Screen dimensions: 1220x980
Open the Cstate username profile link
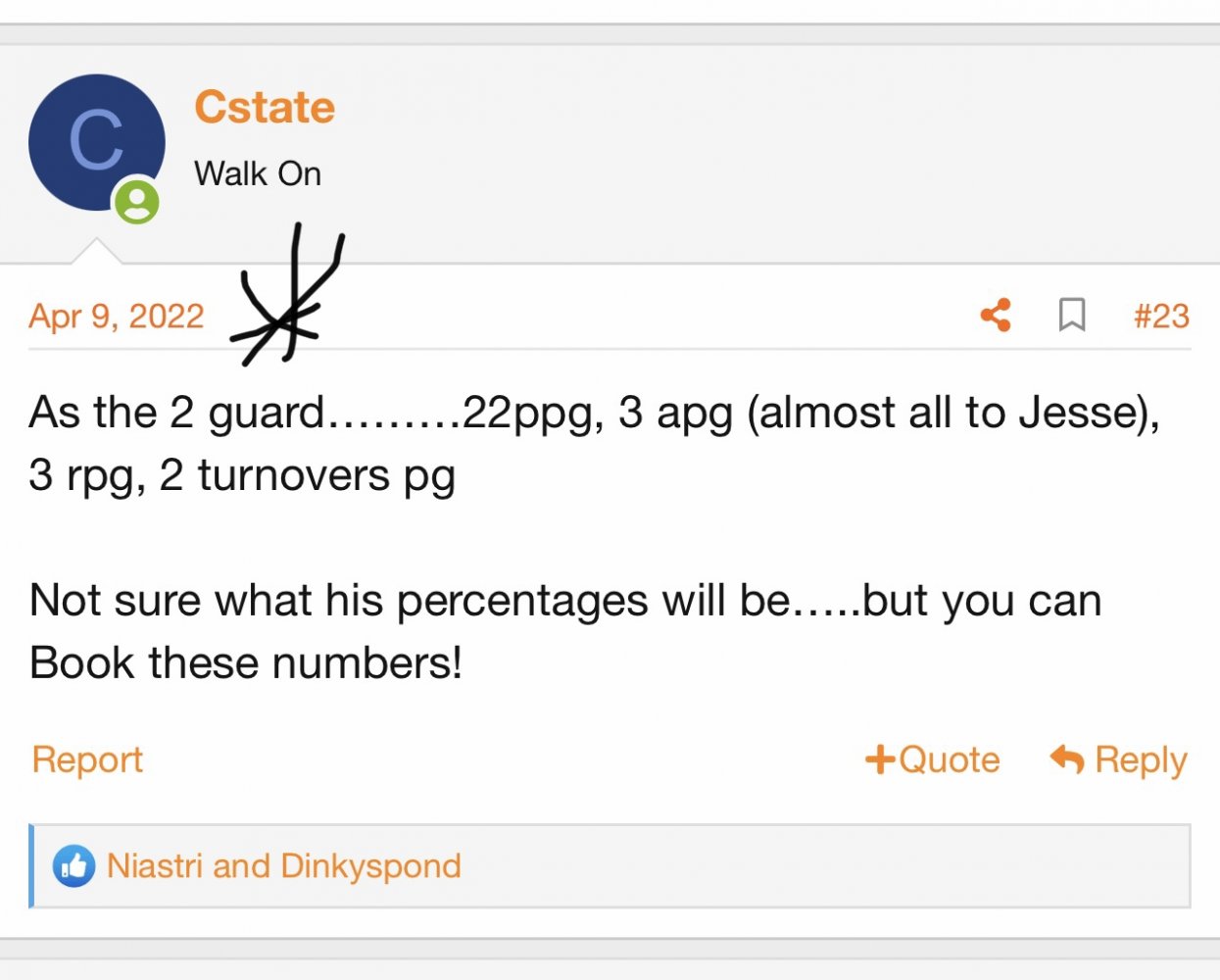pyautogui.click(x=265, y=107)
